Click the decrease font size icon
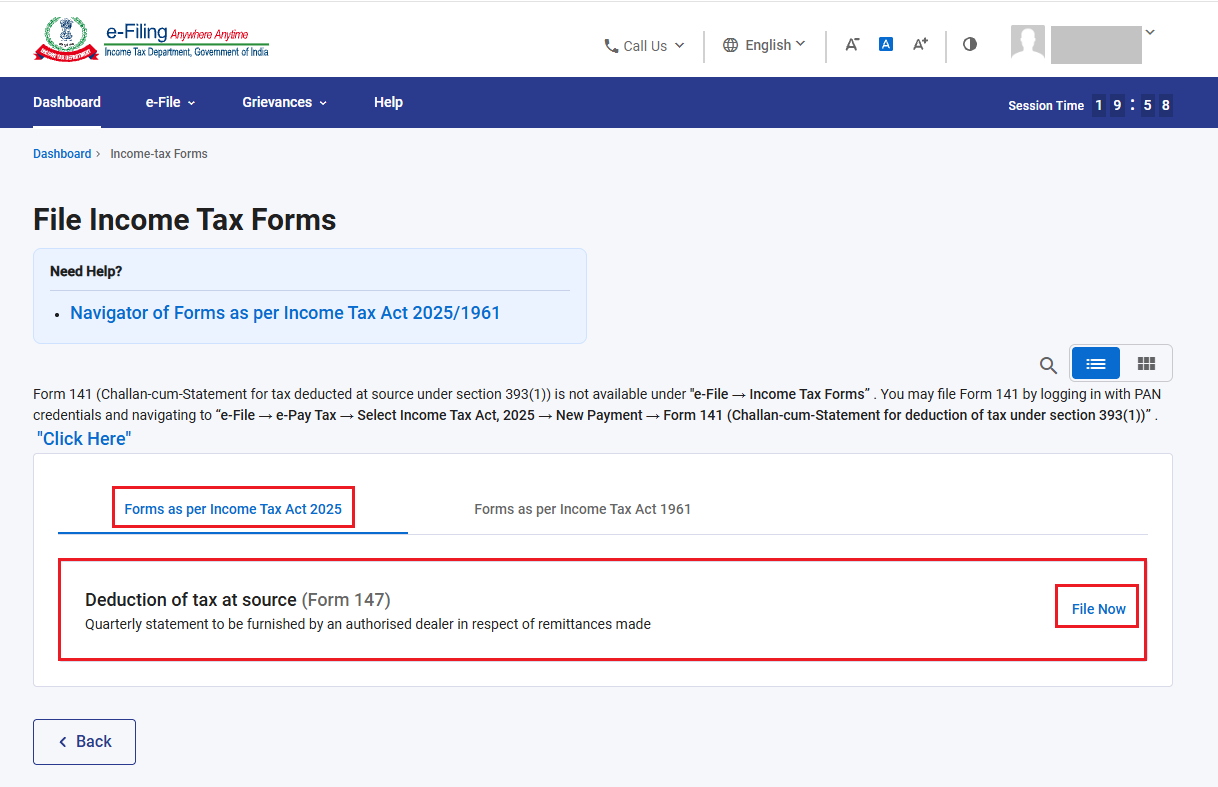 852,45
